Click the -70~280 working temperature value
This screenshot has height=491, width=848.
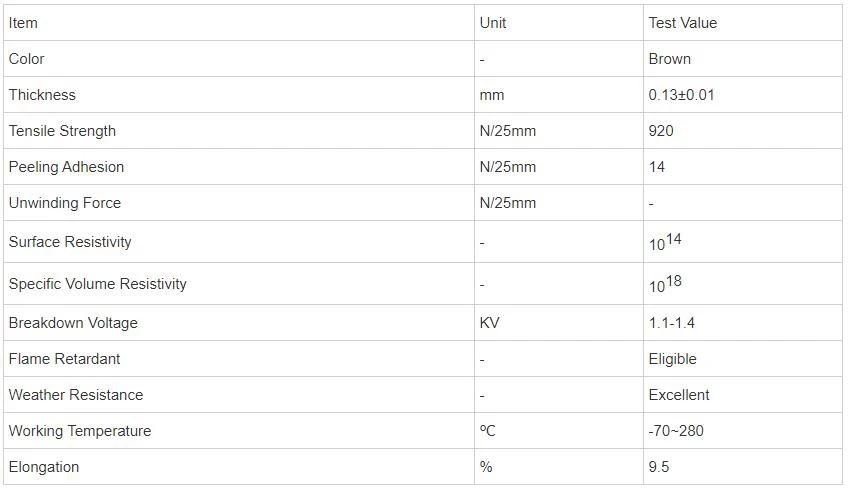point(676,431)
